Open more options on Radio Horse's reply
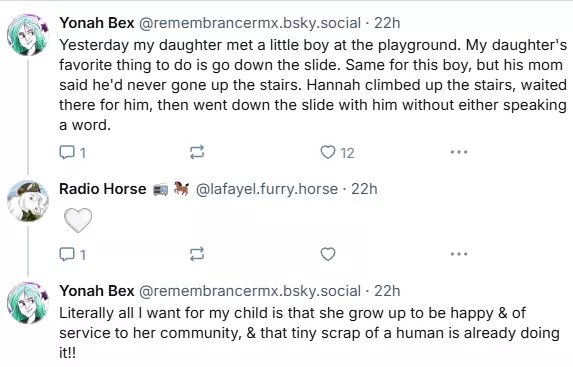 [x=459, y=254]
